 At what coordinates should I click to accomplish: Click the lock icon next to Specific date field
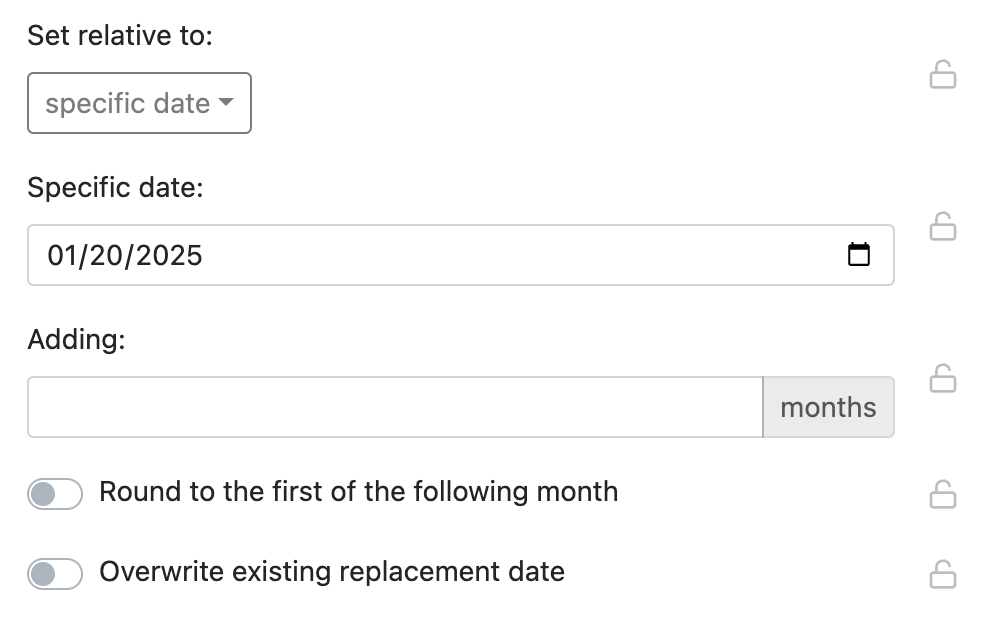pos(944,228)
